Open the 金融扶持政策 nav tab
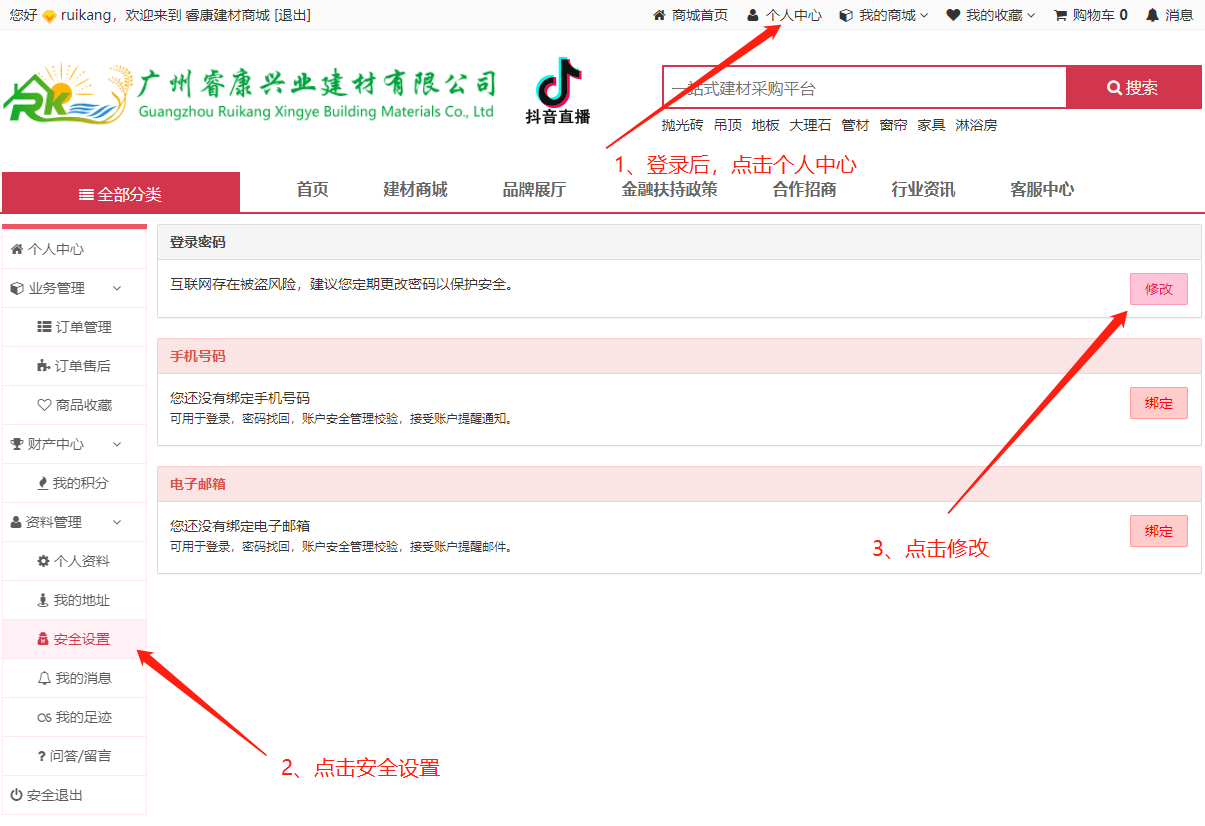Screen dimensions: 1205x826 (x=670, y=189)
